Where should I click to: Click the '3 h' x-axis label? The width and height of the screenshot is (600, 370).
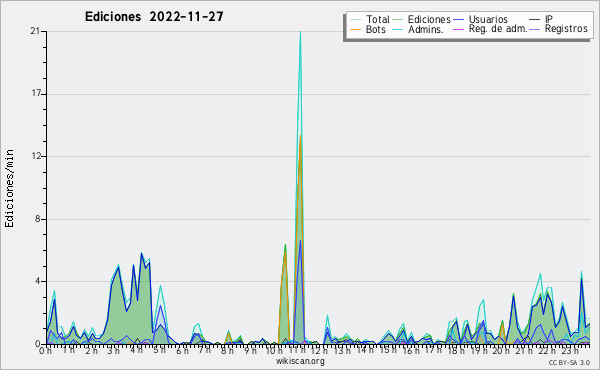pos(113,350)
